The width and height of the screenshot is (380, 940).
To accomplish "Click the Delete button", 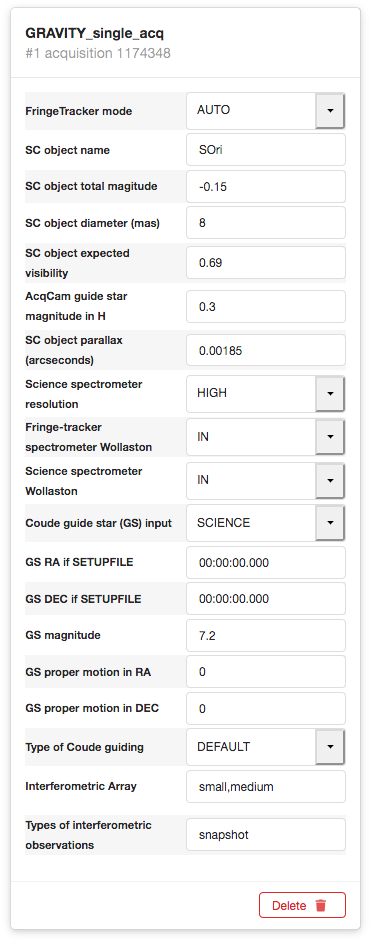I will [302, 905].
